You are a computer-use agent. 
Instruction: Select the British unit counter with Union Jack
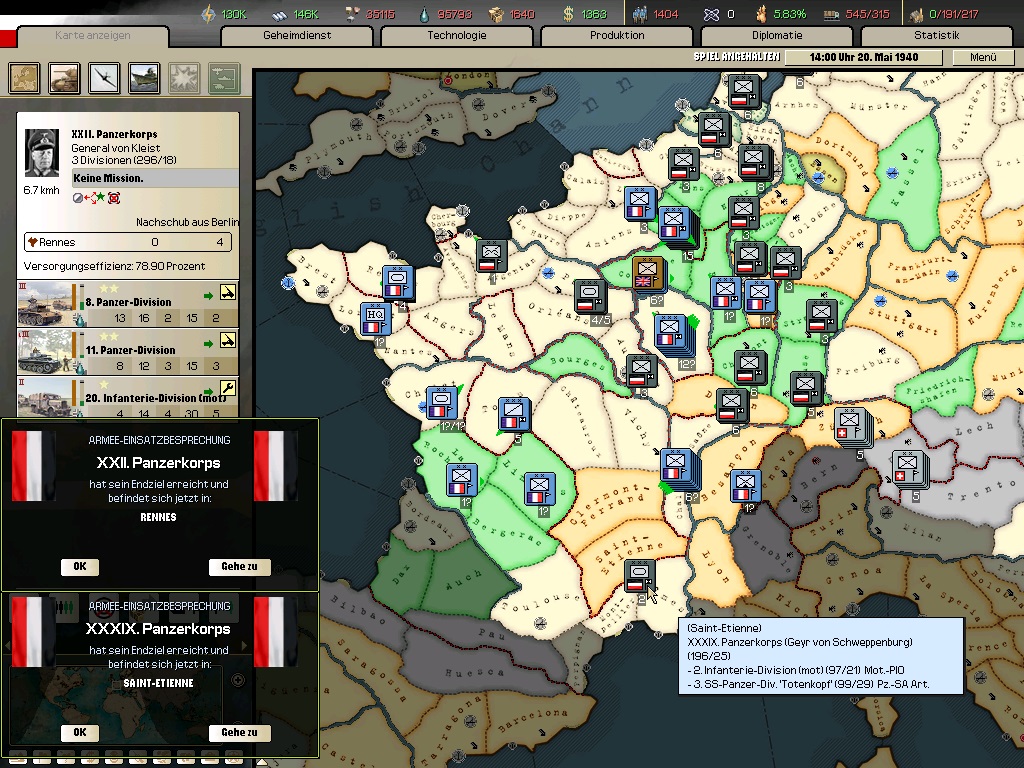[x=648, y=273]
